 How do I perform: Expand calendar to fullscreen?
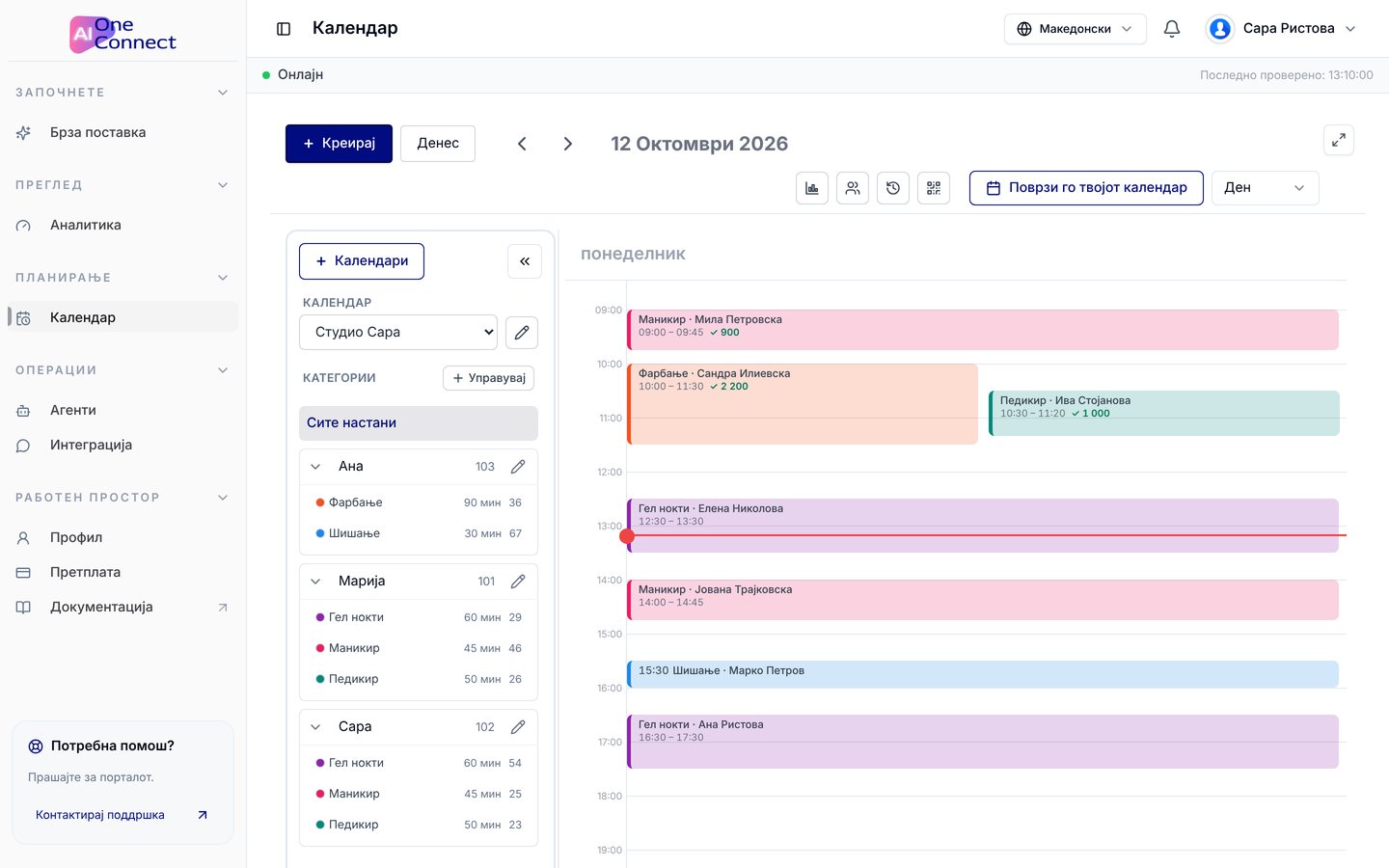[1339, 140]
